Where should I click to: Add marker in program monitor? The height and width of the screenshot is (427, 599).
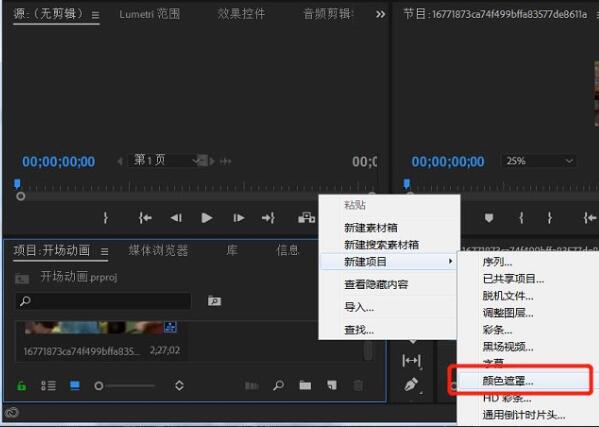[x=489, y=218]
